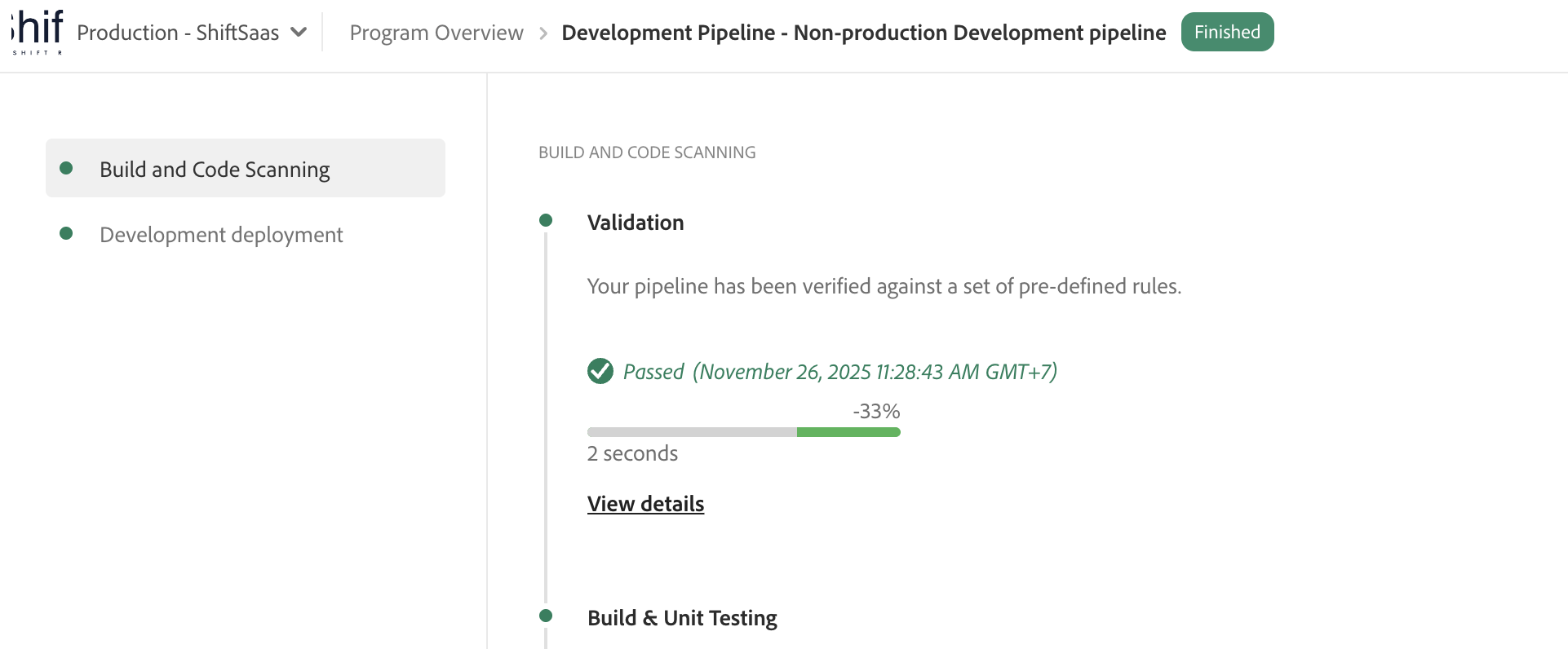Click green status dot beside Development deployment
The image size is (1568, 649).
[67, 234]
